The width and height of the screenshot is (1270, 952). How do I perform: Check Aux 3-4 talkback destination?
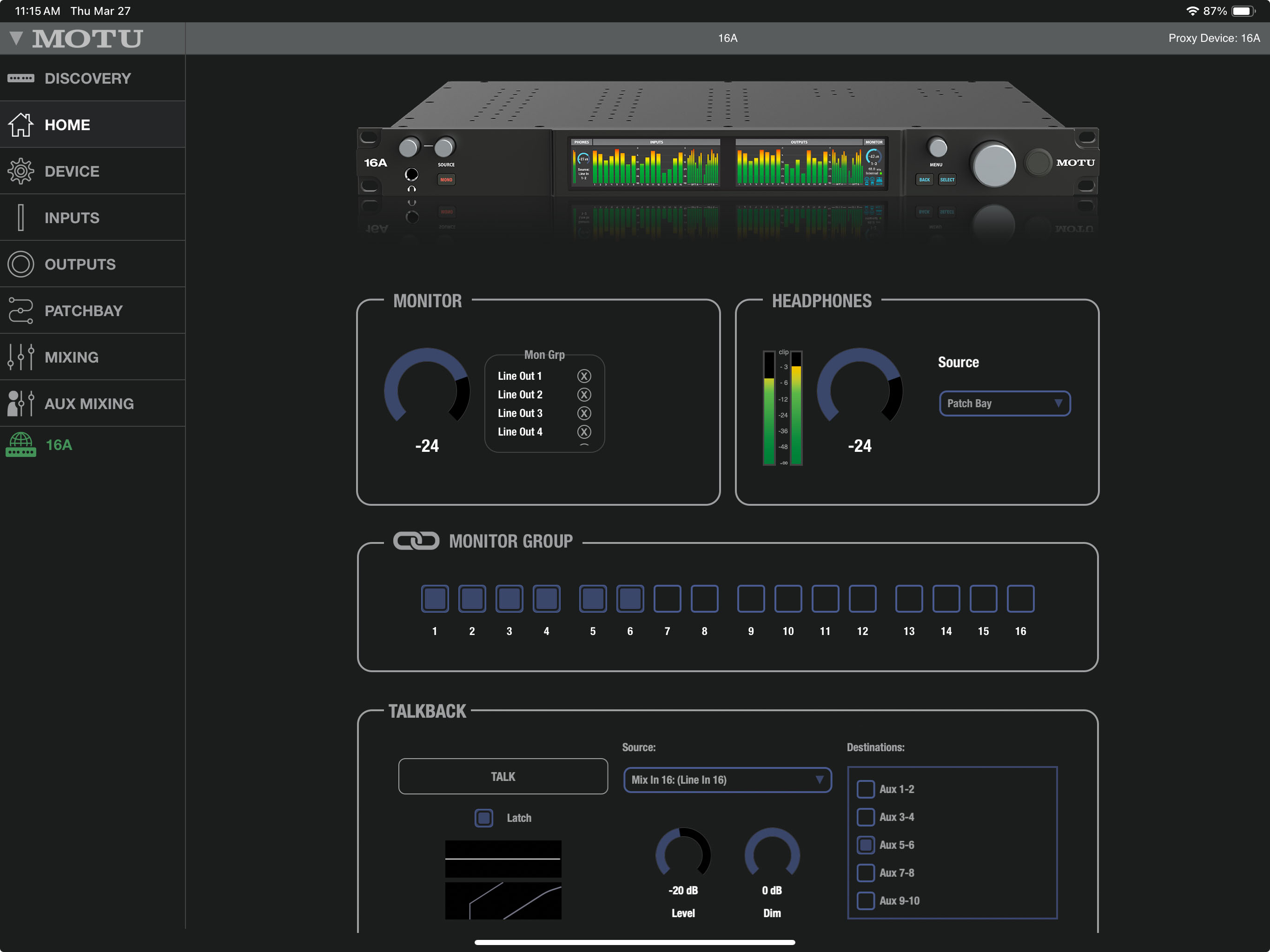coord(866,816)
